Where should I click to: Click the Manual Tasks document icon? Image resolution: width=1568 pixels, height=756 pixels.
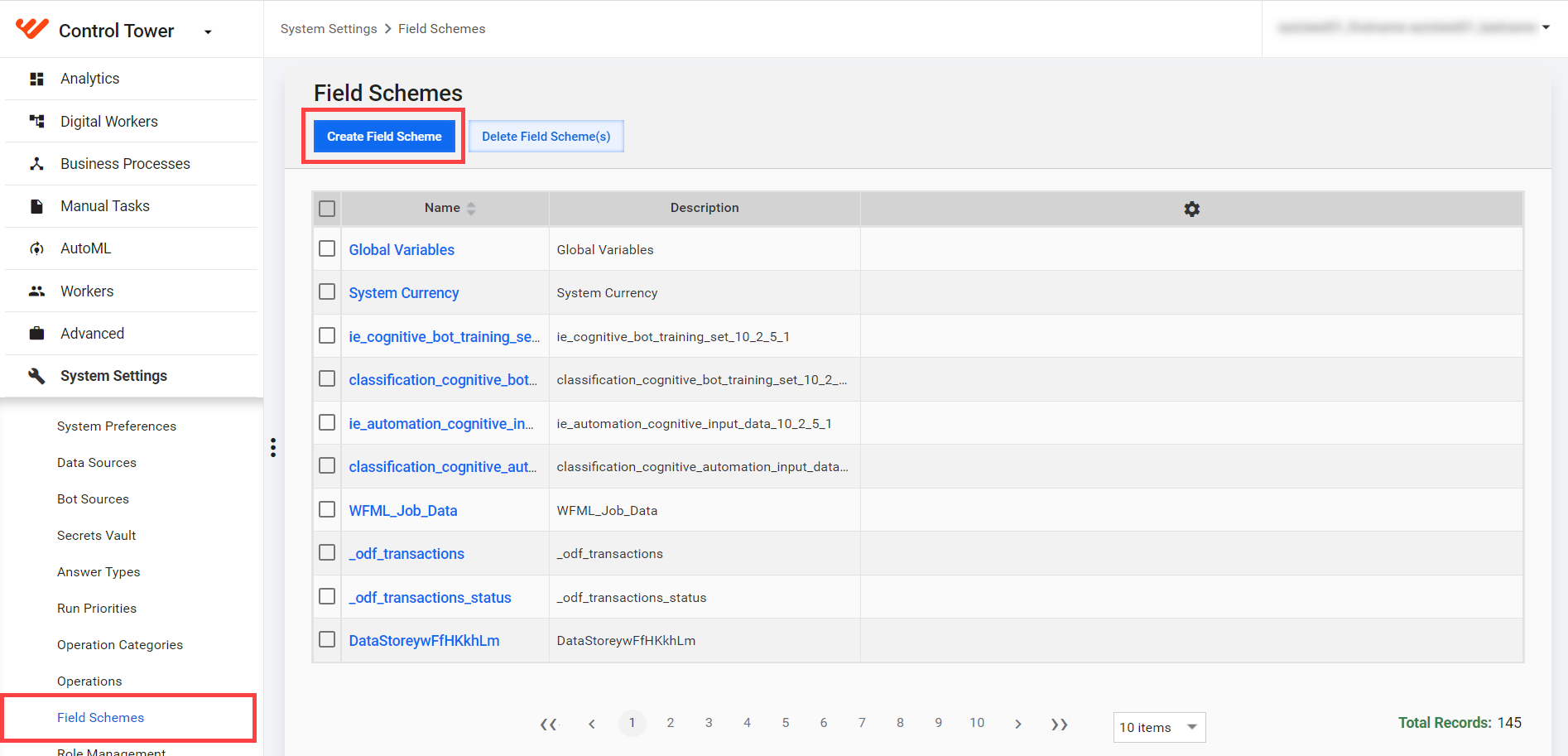36,206
